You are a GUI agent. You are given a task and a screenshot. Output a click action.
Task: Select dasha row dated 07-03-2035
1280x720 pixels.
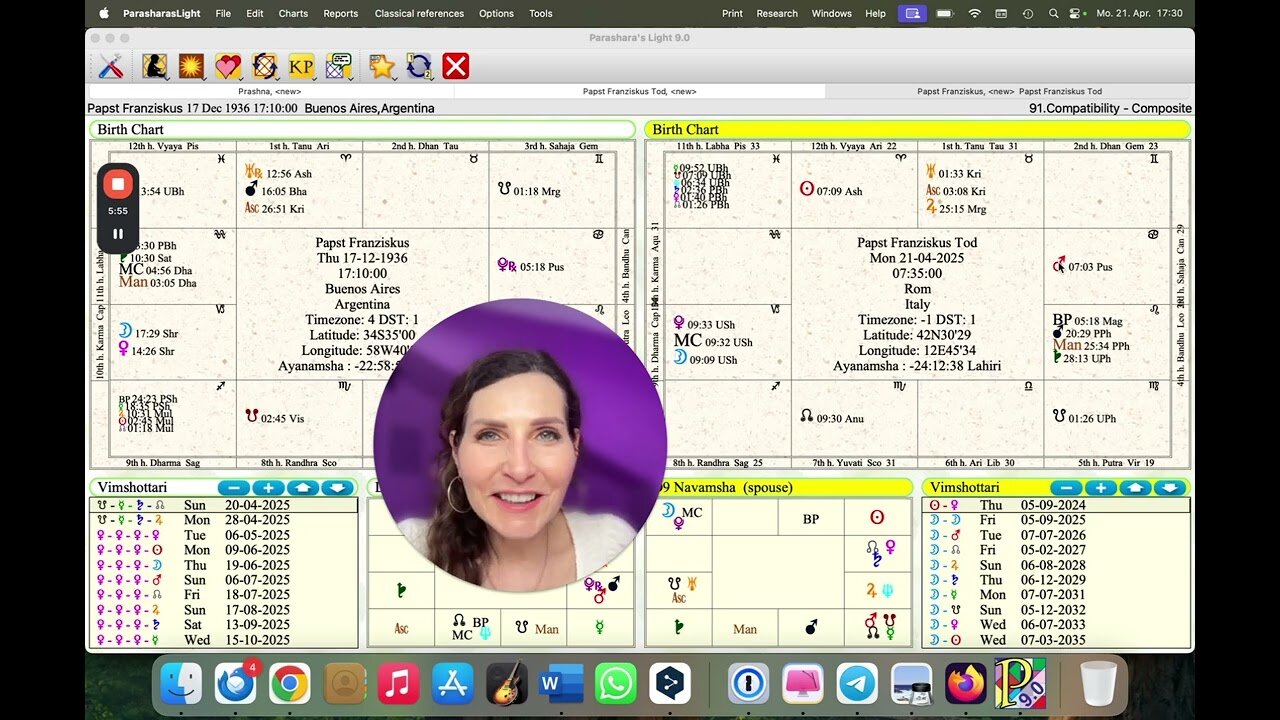(x=1056, y=640)
